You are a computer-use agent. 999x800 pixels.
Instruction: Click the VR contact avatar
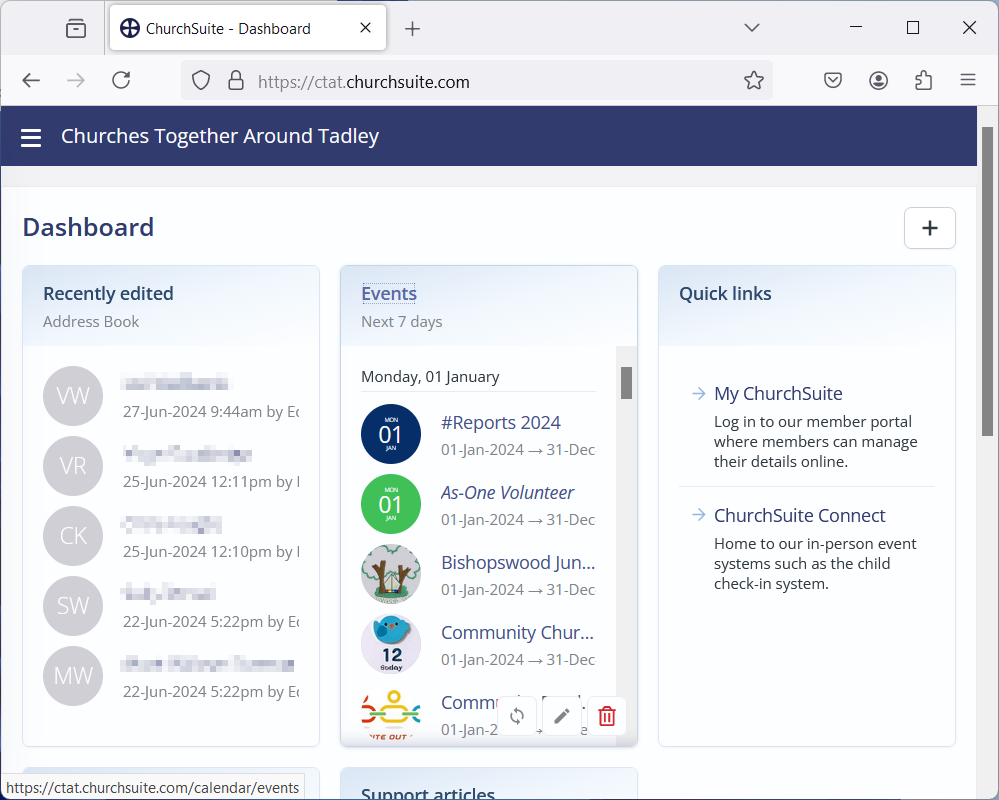tap(73, 466)
